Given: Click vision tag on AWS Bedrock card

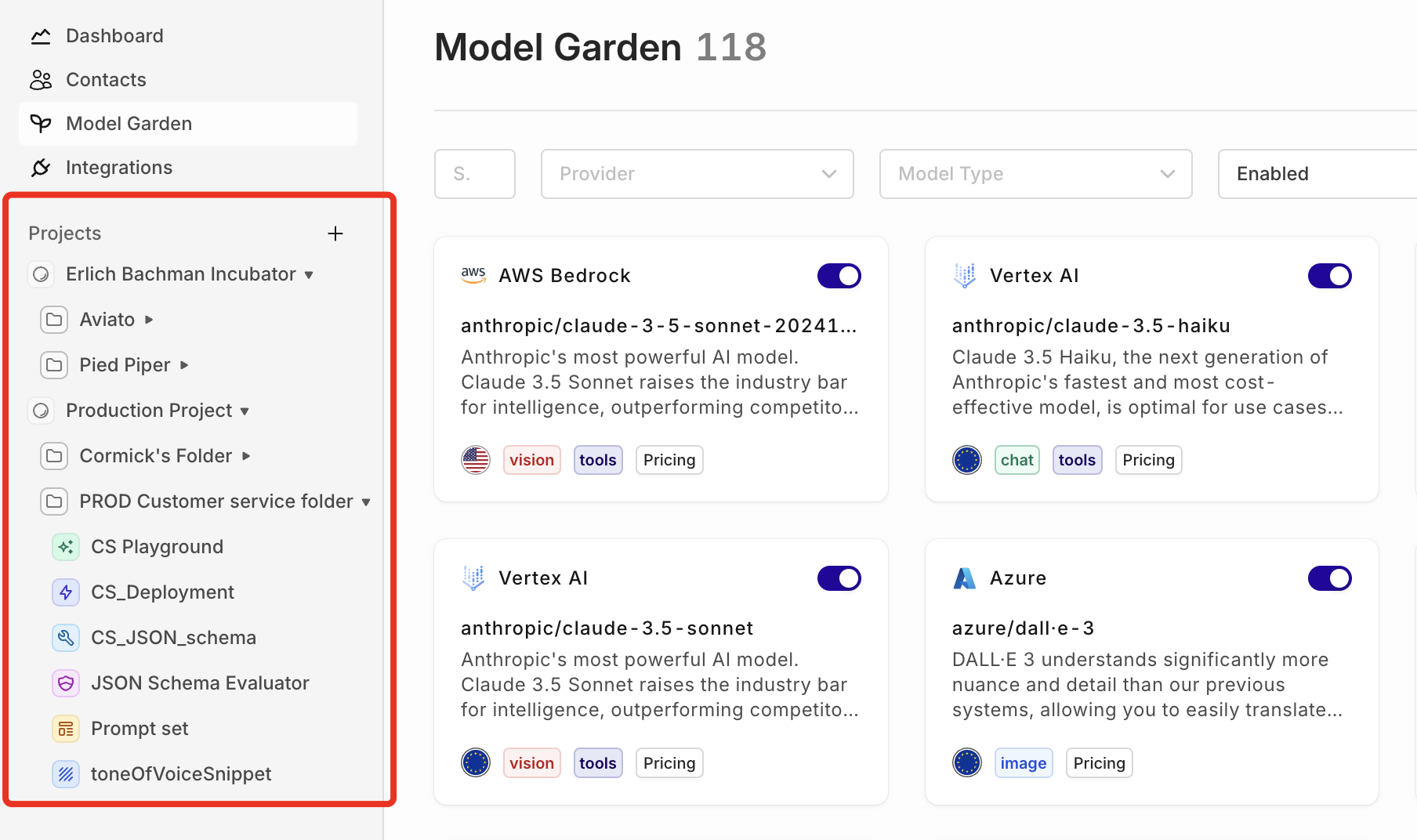Looking at the screenshot, I should (531, 460).
